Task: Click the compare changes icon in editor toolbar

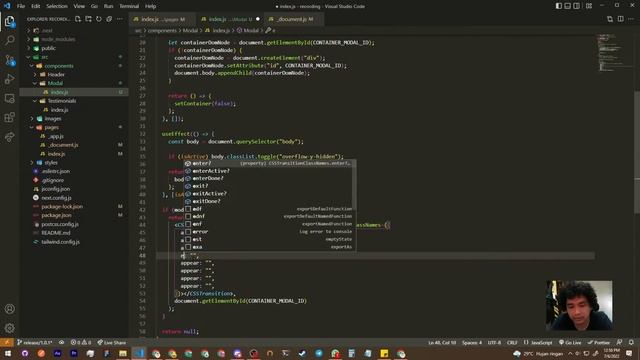Action: (610, 19)
